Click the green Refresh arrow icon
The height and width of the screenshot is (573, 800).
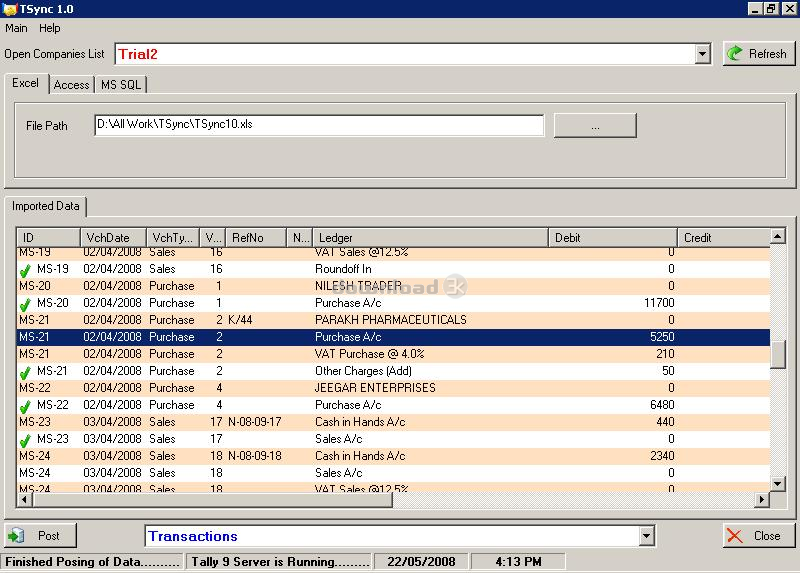(735, 54)
